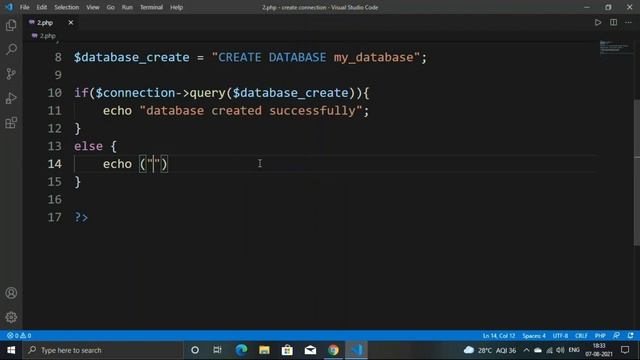Open notifications icon in status bar

(x=631, y=336)
